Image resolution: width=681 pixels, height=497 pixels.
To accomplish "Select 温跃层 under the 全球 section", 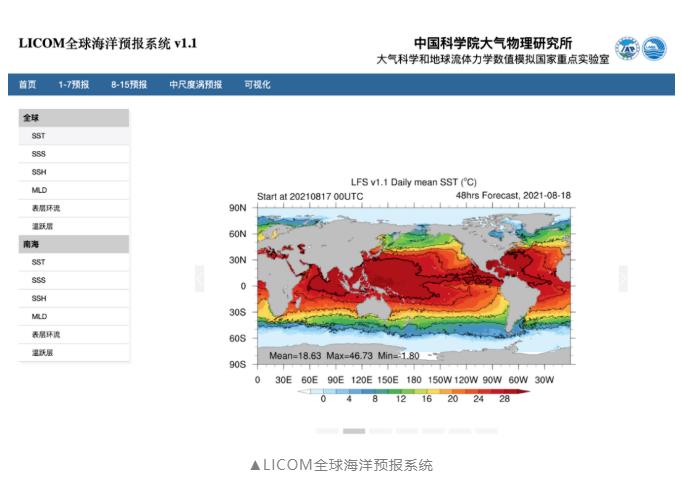I will [x=74, y=226].
